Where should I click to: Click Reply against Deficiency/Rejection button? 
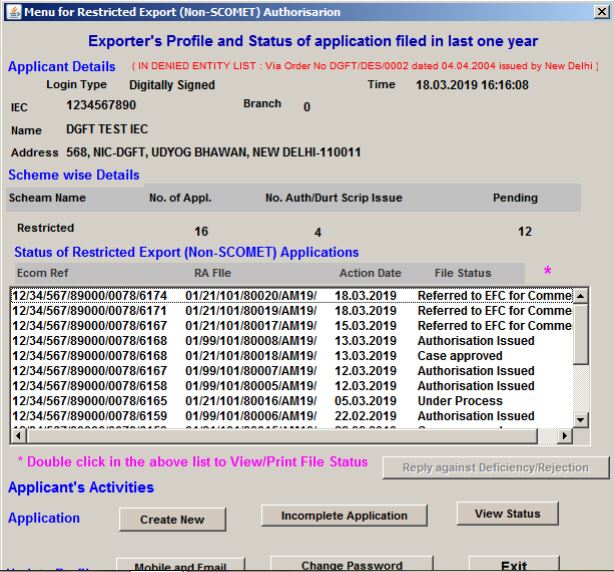[x=496, y=467]
